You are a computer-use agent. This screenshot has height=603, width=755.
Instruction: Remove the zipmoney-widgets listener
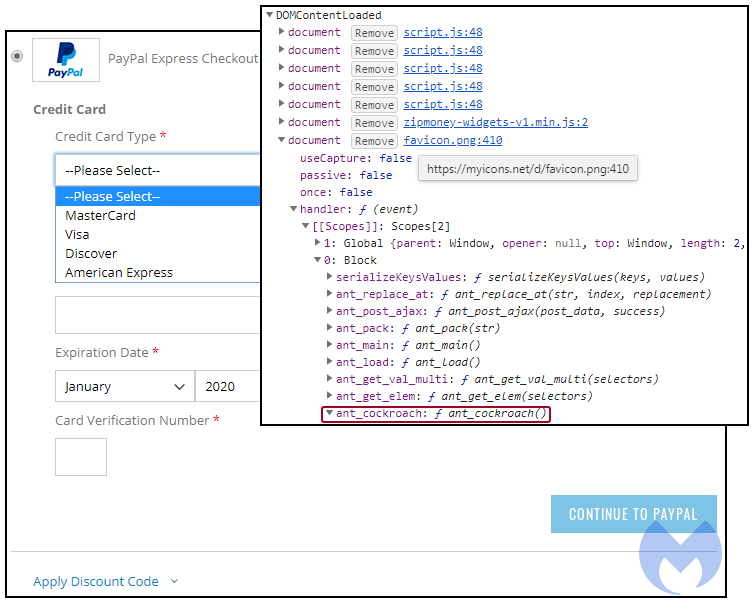coord(374,123)
